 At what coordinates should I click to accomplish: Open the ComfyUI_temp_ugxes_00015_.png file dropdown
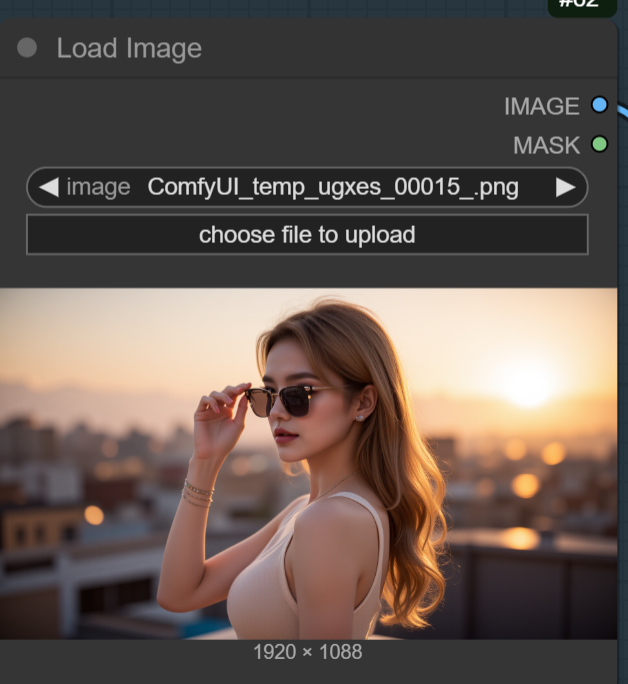333,187
